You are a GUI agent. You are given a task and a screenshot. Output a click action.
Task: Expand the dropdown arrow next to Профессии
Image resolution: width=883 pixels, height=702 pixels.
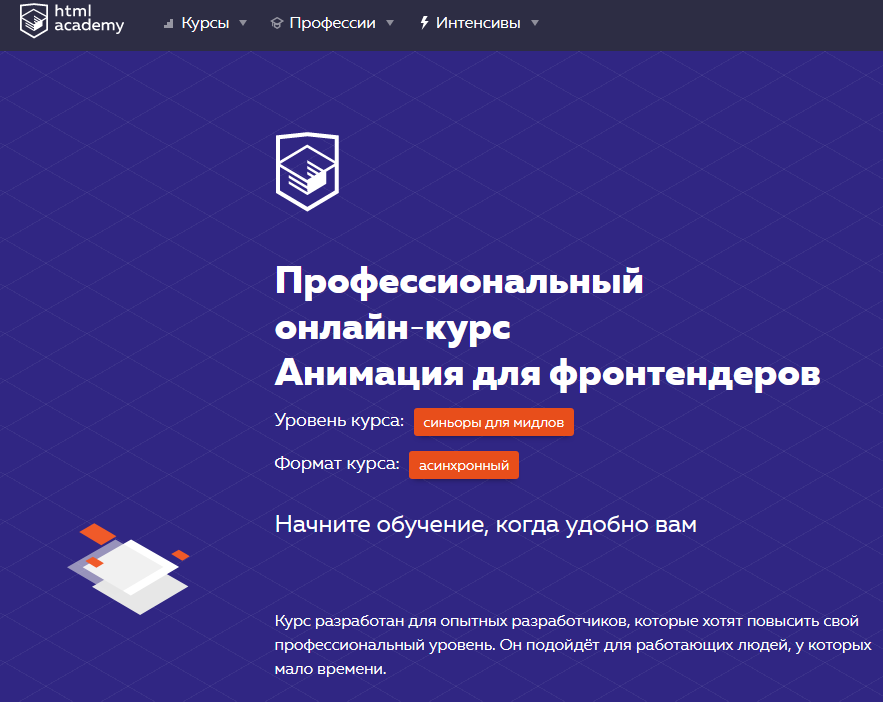pyautogui.click(x=390, y=23)
